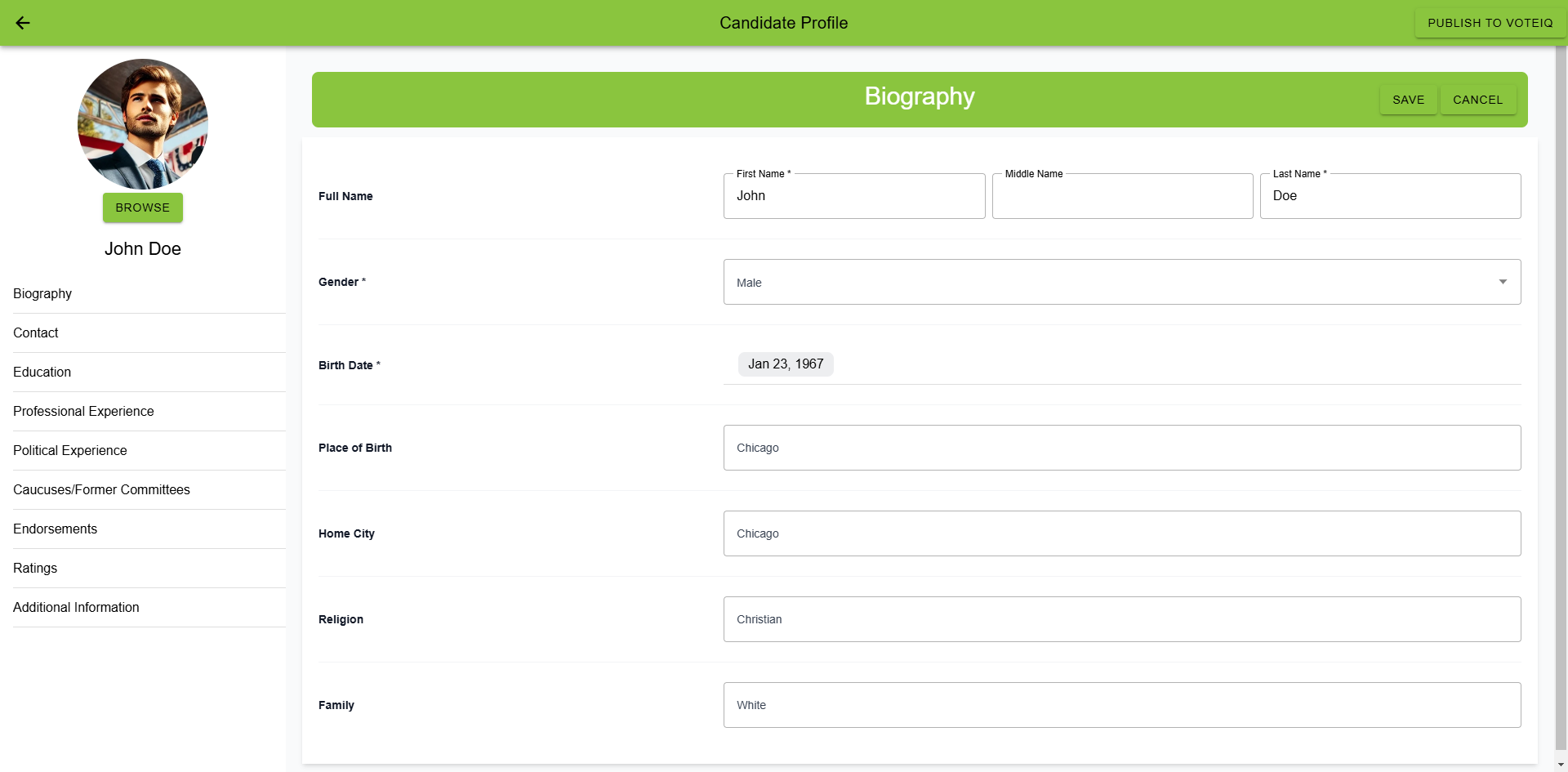Click Publish to VoteIQ button
This screenshot has width=1568, height=772.
(x=1490, y=23)
